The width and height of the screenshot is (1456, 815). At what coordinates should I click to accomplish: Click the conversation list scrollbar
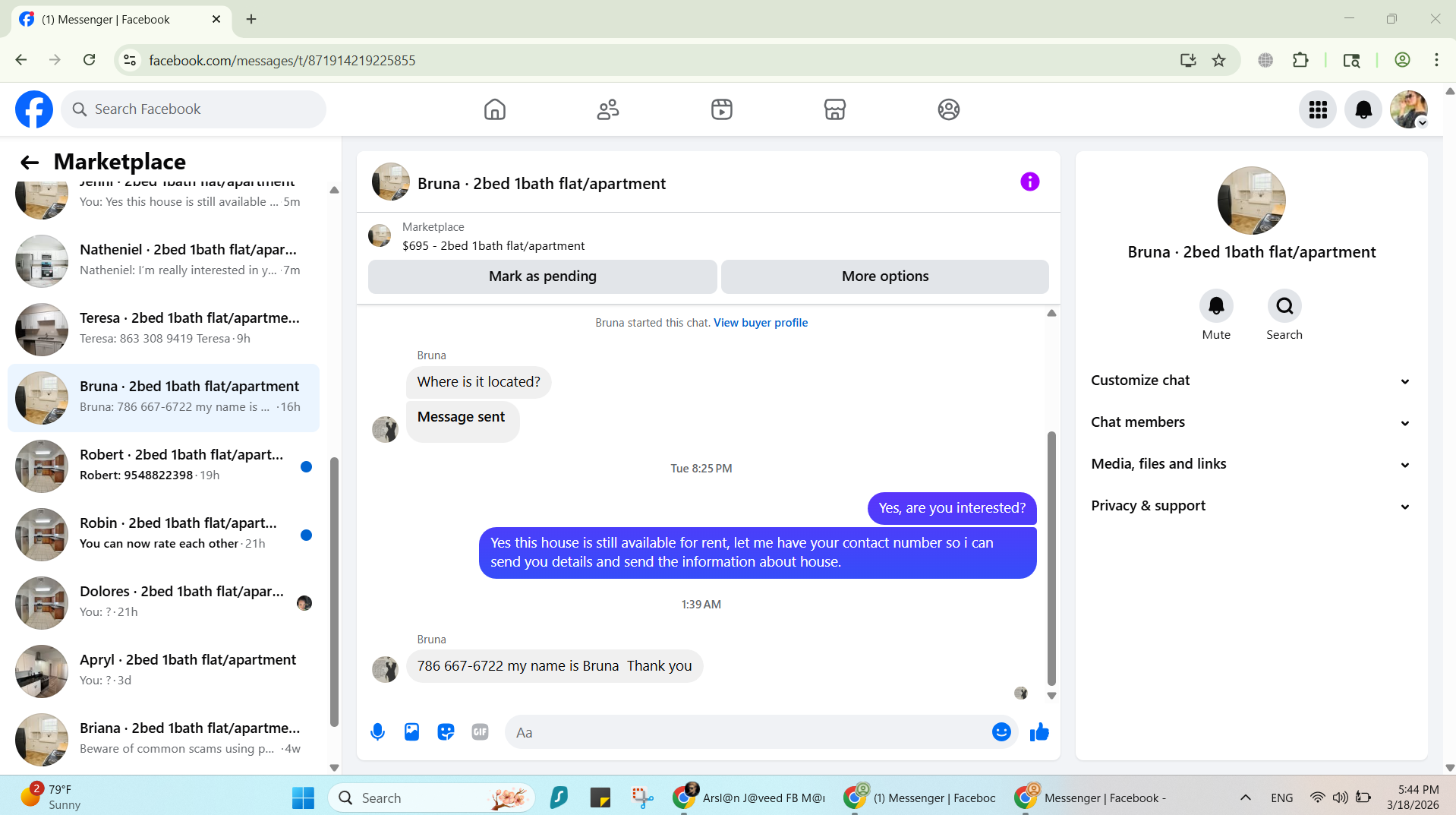pyautogui.click(x=334, y=592)
